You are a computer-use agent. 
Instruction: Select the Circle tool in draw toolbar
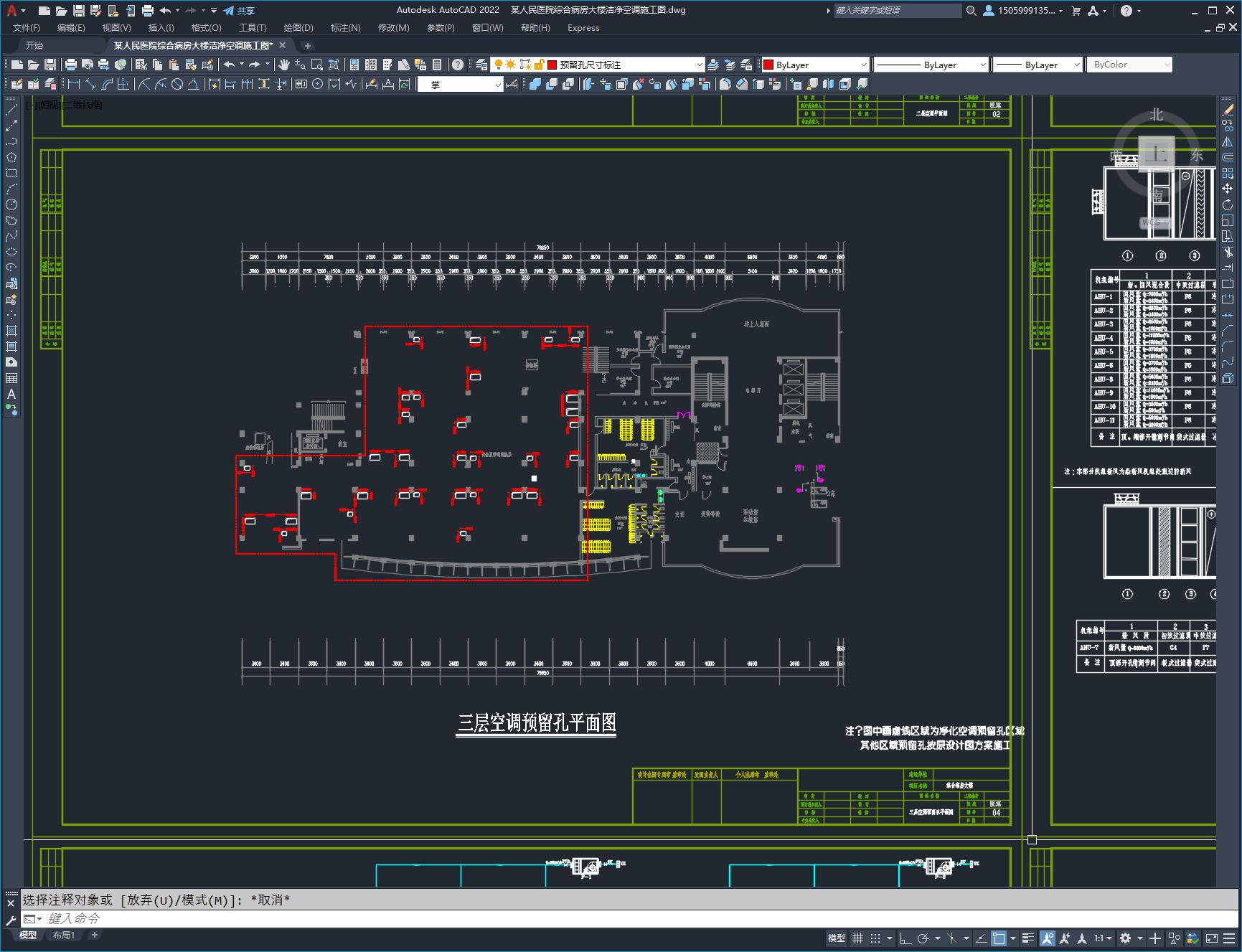11,204
